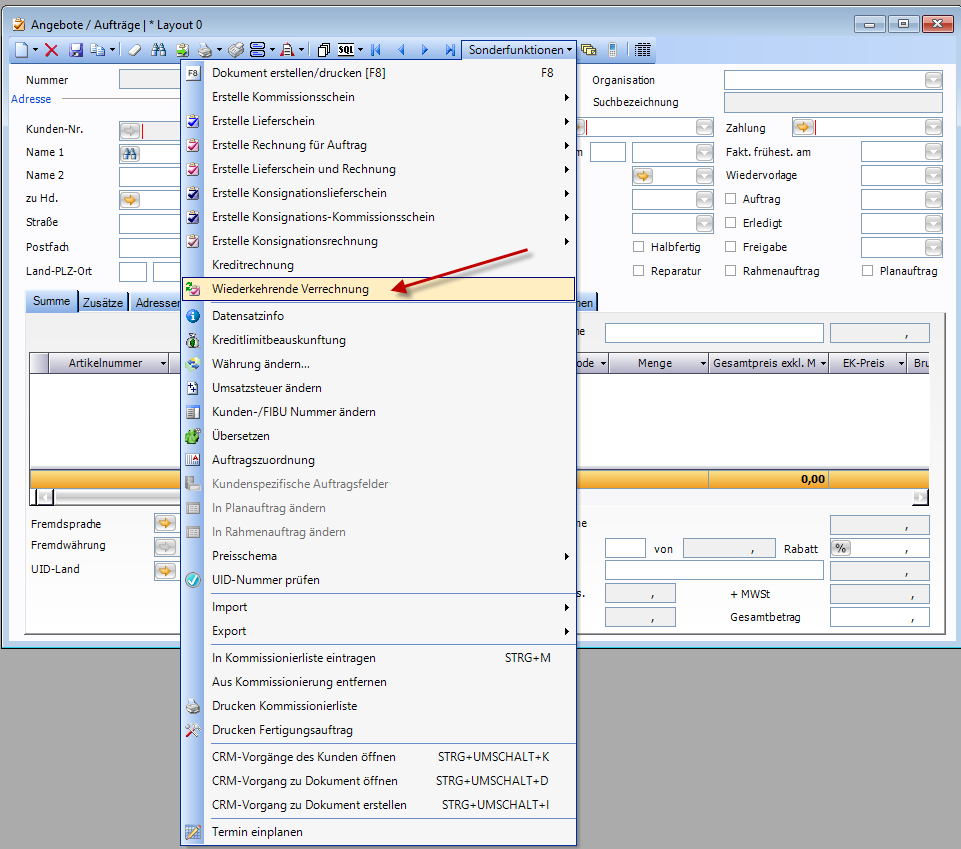
Task: Click the Suchbezeichnung input field
Action: (x=833, y=102)
